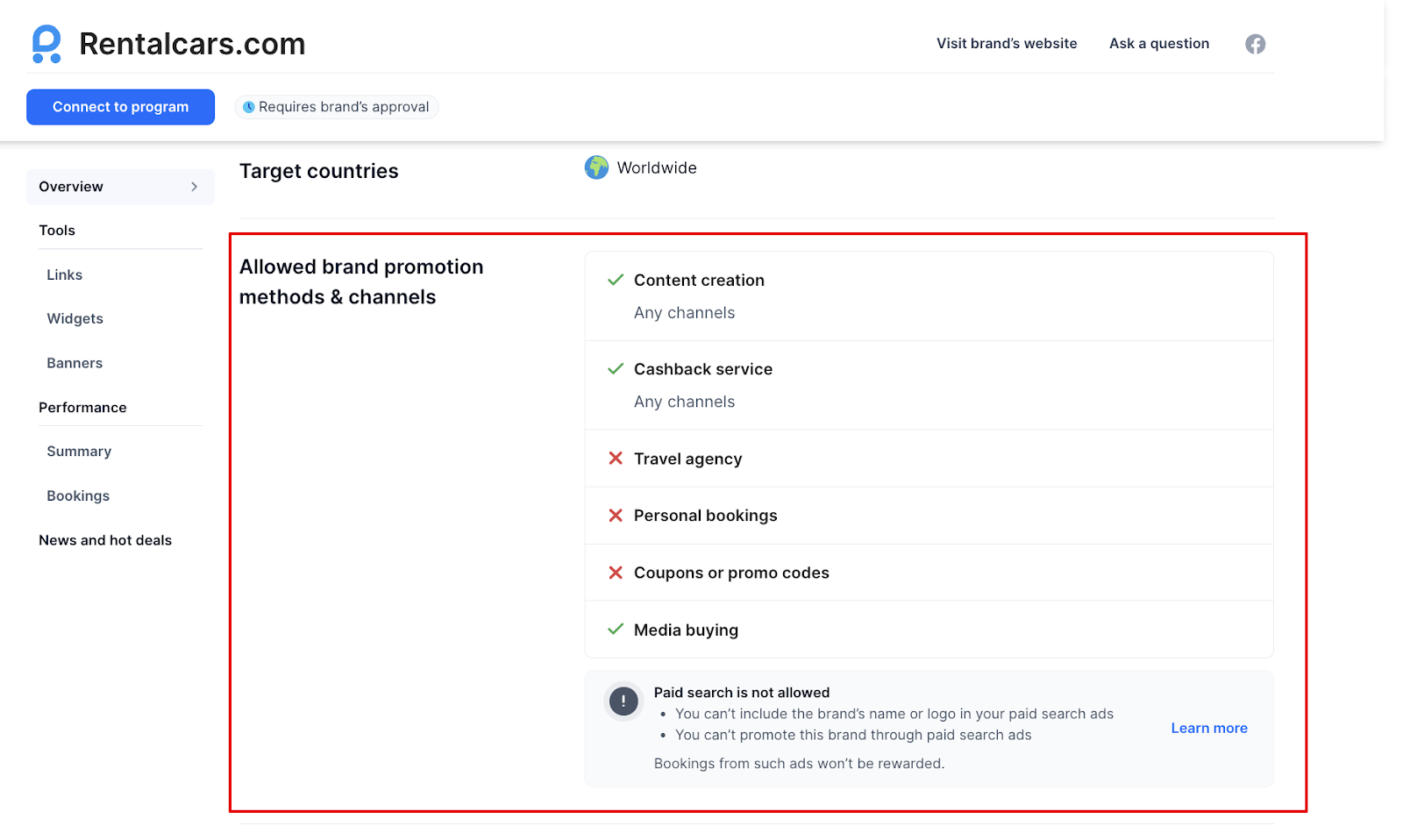
Task: Click Any channels under Cashback service
Action: (x=684, y=402)
